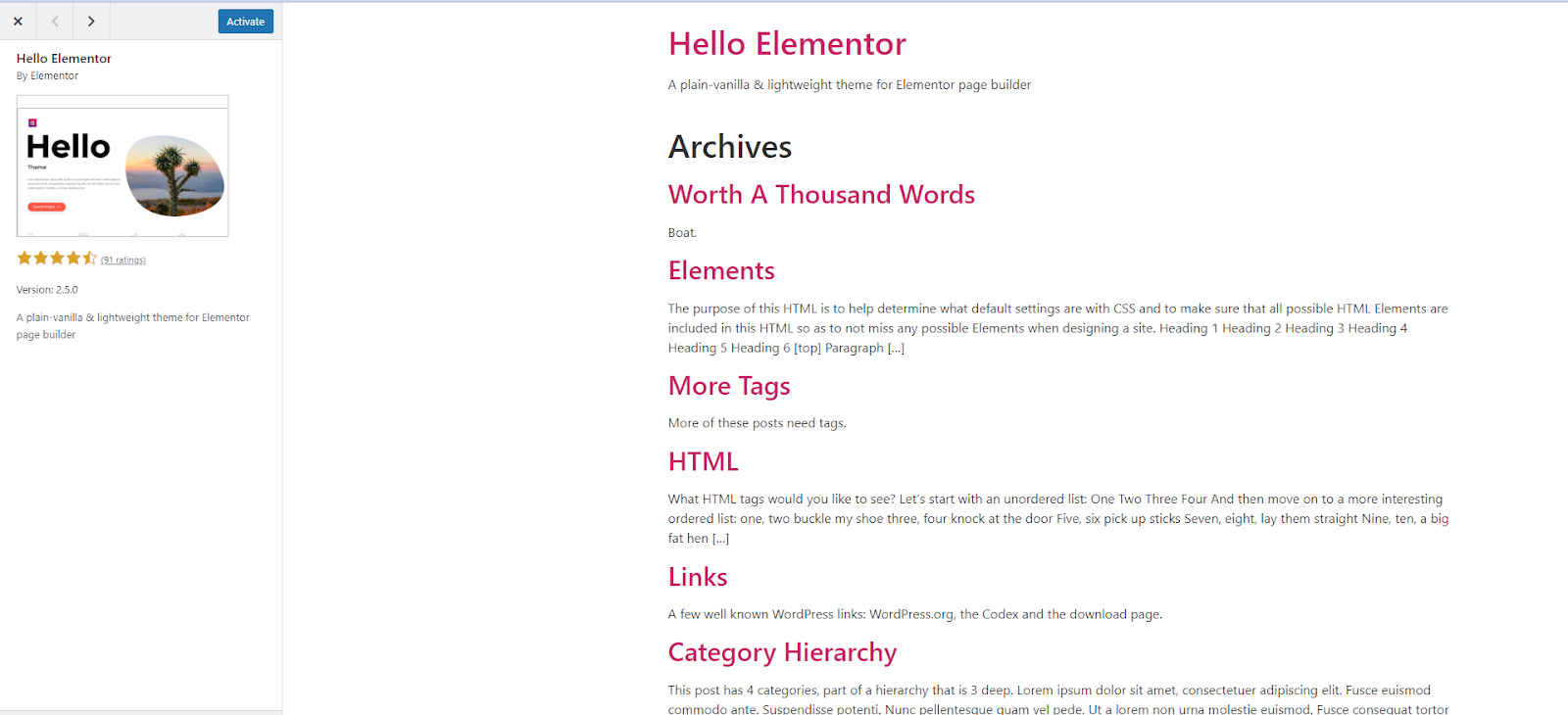The height and width of the screenshot is (715, 1568).
Task: Open the Elements post title
Action: (721, 270)
